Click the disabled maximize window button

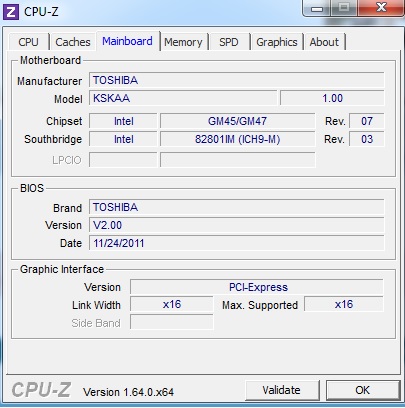(344, 8)
